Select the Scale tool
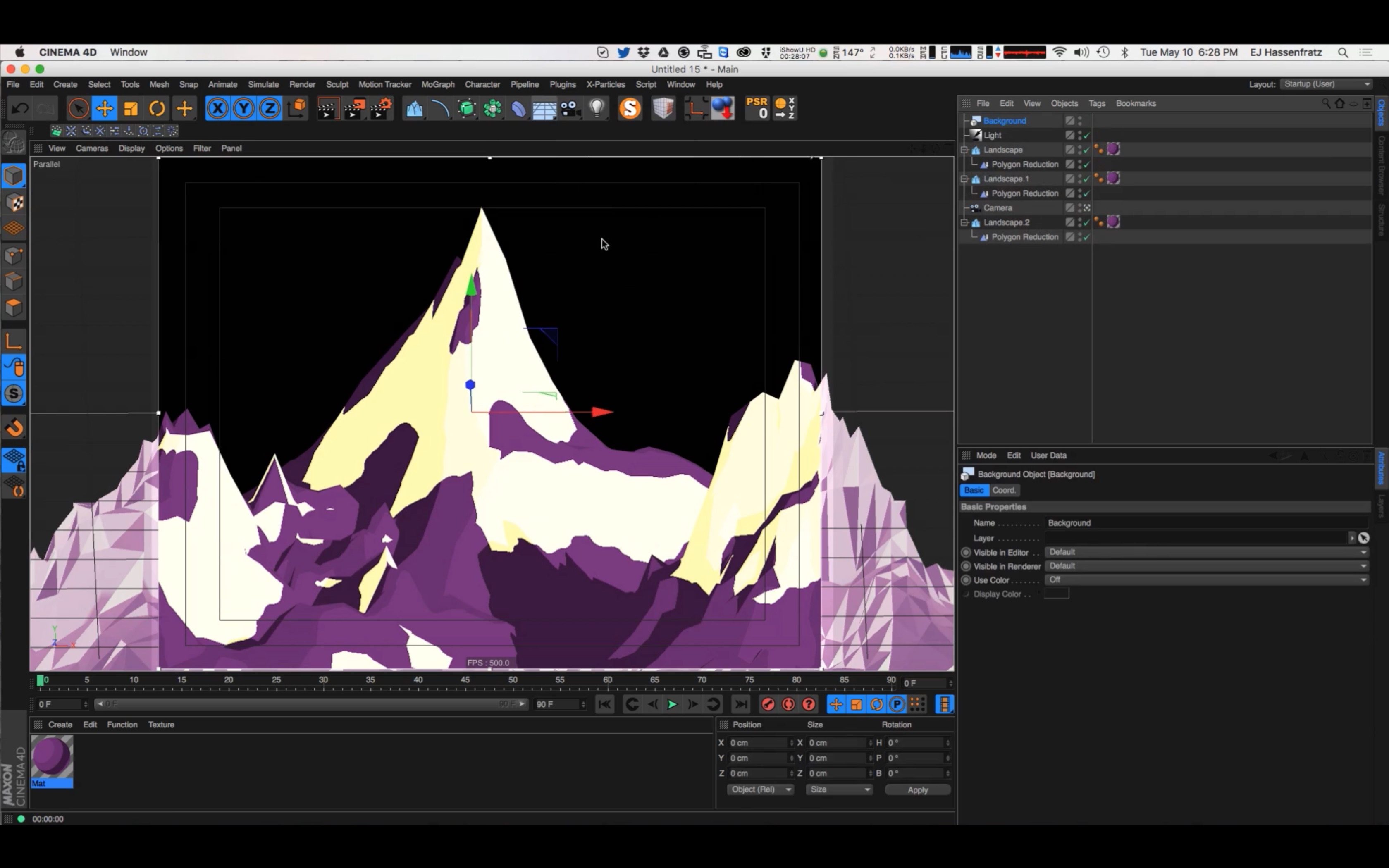 click(131, 108)
